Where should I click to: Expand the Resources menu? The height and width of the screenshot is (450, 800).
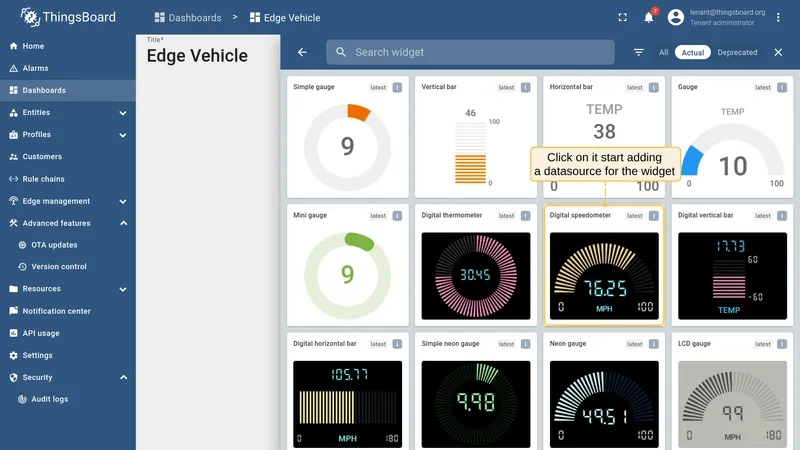123,289
